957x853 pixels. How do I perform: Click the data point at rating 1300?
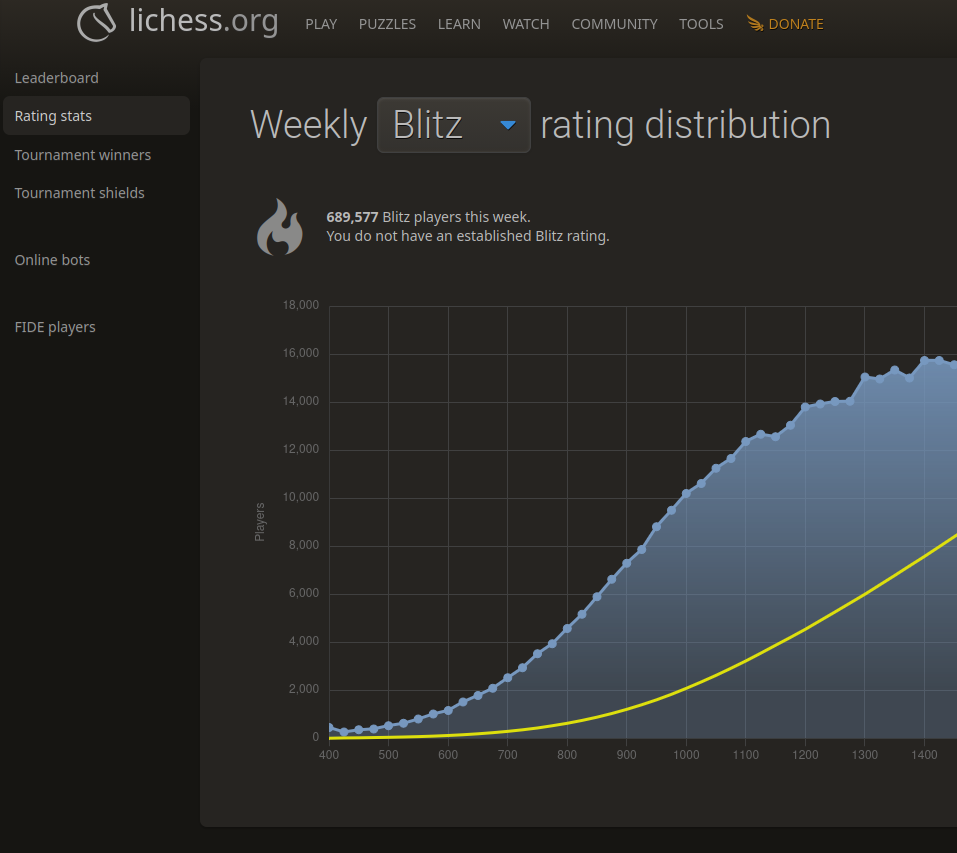(865, 378)
